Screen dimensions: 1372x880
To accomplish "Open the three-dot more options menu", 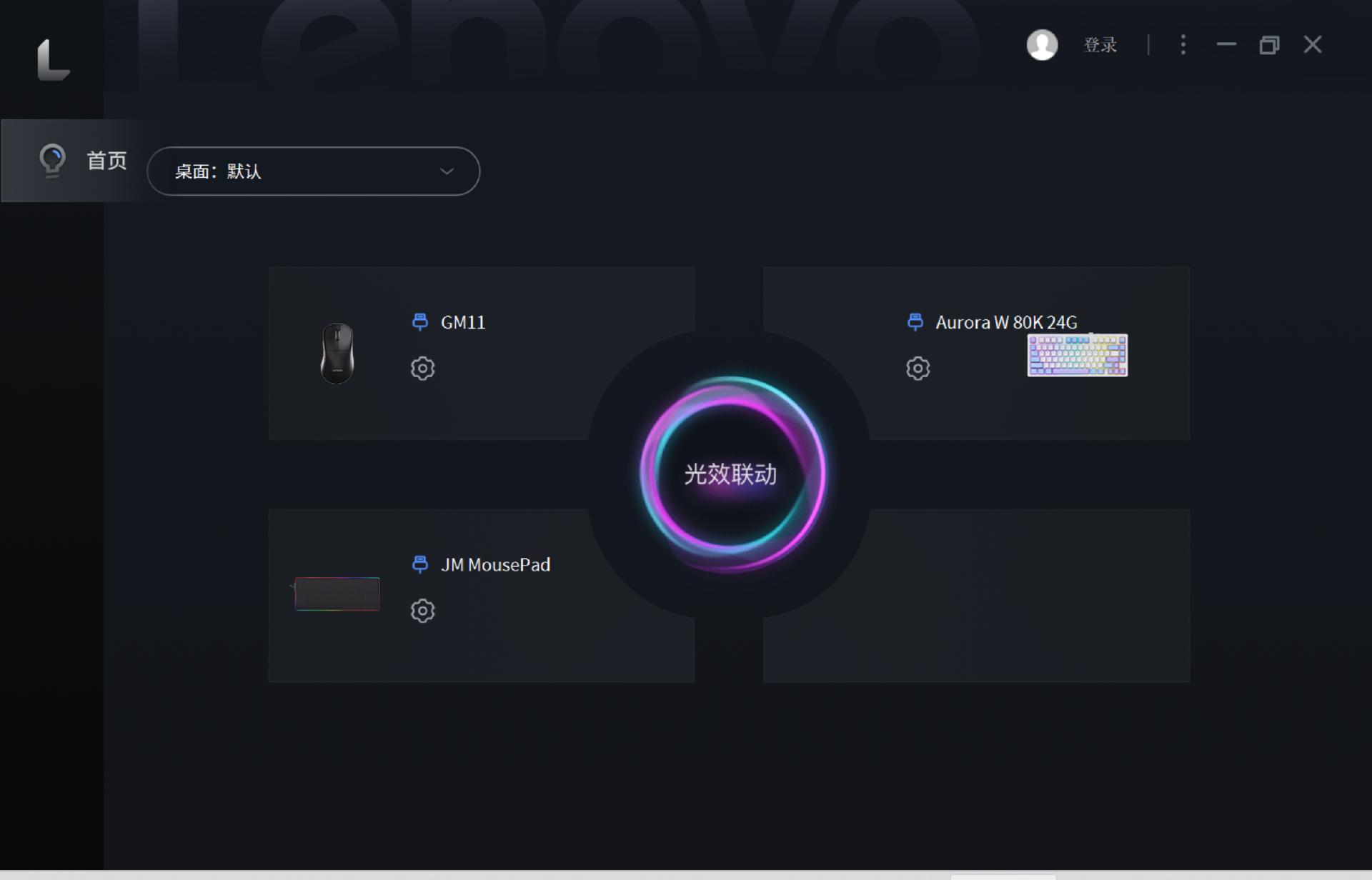I will [x=1183, y=45].
